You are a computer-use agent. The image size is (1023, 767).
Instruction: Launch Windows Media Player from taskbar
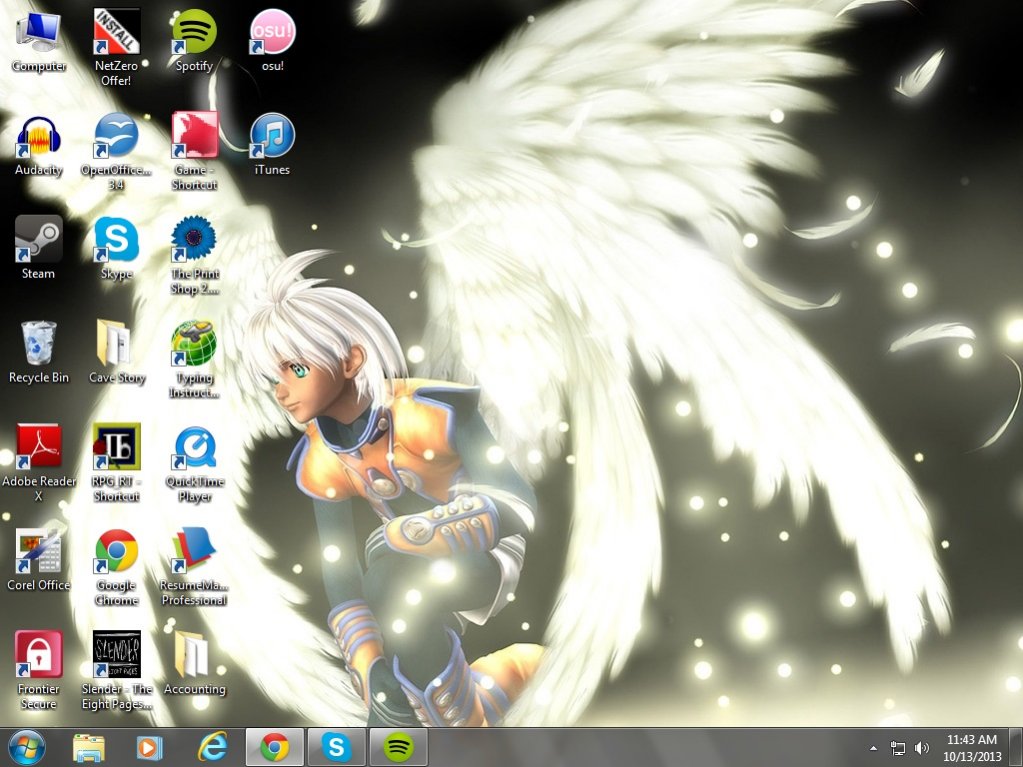tap(149, 747)
